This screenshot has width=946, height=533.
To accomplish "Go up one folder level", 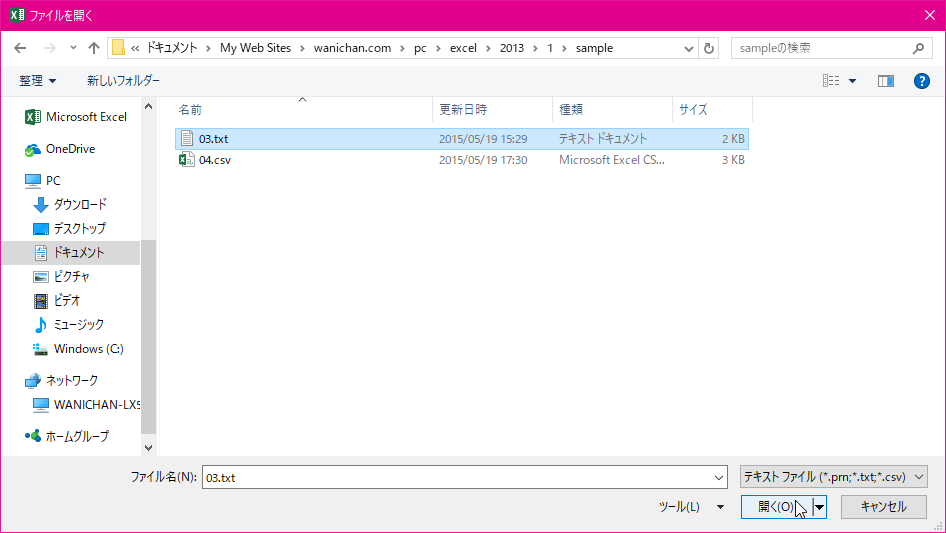I will (94, 48).
